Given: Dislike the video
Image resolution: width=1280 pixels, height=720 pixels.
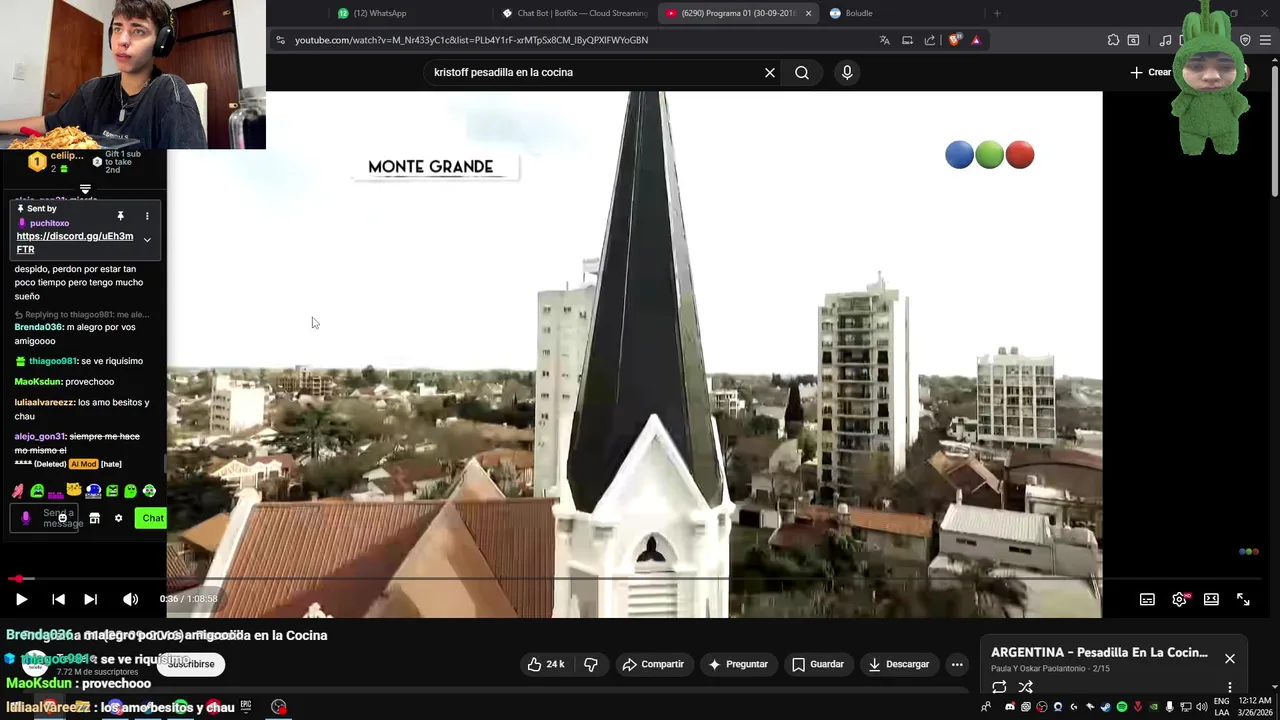Looking at the screenshot, I should [591, 664].
